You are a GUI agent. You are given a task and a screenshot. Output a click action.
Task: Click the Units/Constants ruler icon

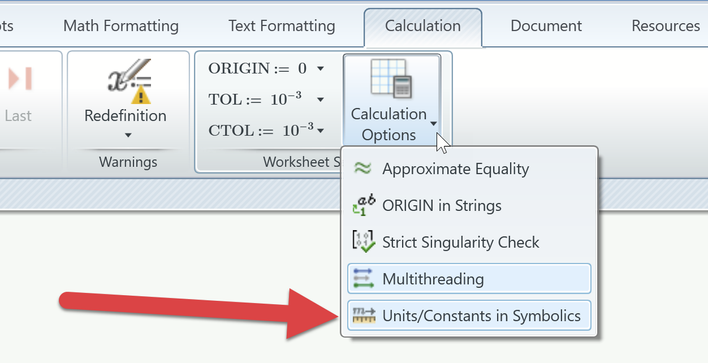point(364,315)
